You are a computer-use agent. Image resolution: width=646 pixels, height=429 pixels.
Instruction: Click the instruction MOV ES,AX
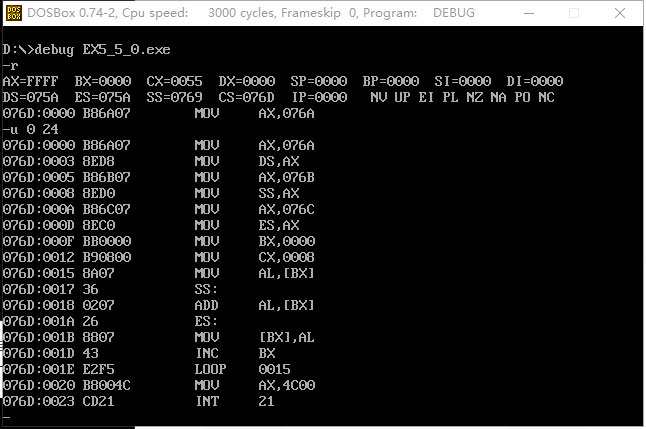247,225
